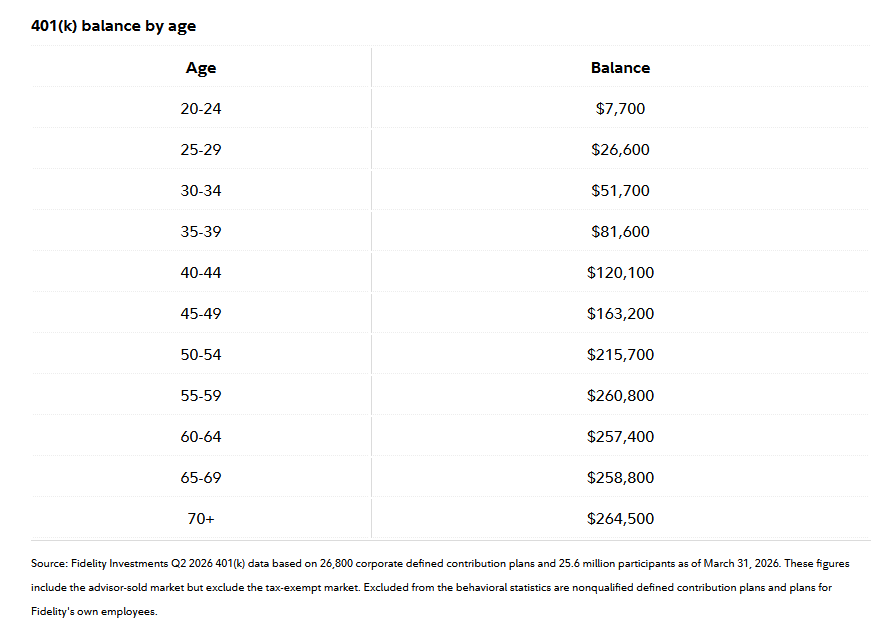Select the 50-54 age cell
Screen dimensions: 888x636
click(x=200, y=355)
